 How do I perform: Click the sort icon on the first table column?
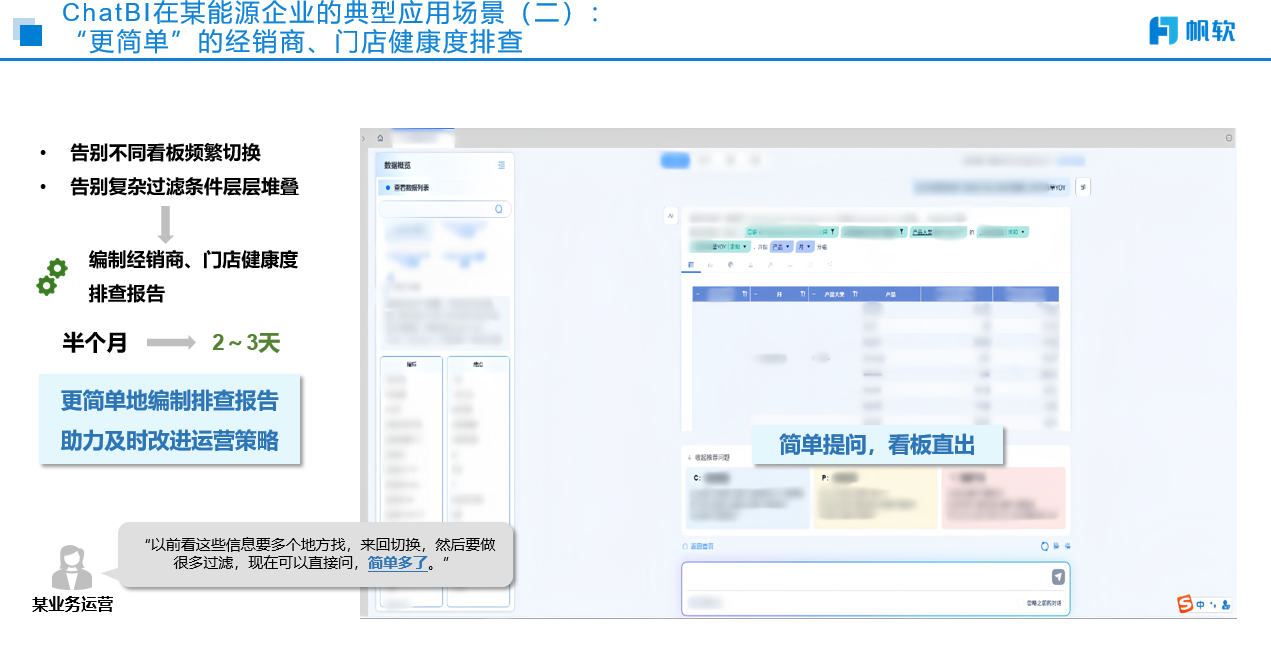(744, 294)
